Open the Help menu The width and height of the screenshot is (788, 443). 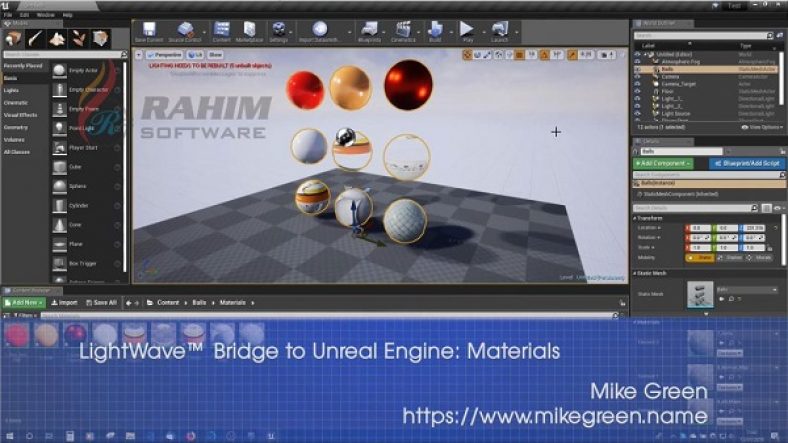click(x=67, y=15)
